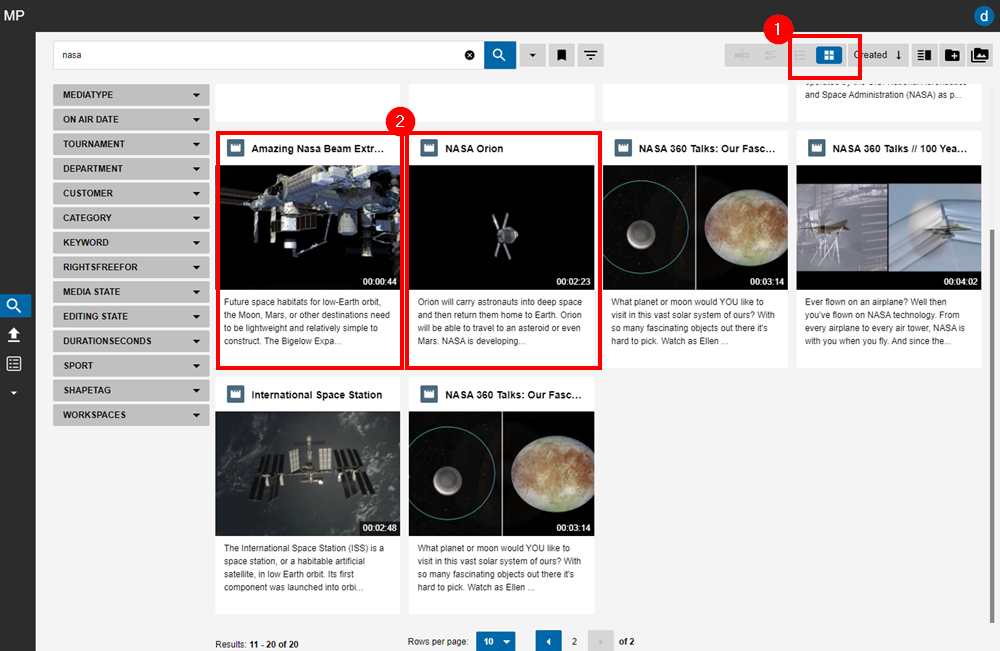Toggle the details side panel icon
Screen dimensions: 1000x651
(x=924, y=55)
